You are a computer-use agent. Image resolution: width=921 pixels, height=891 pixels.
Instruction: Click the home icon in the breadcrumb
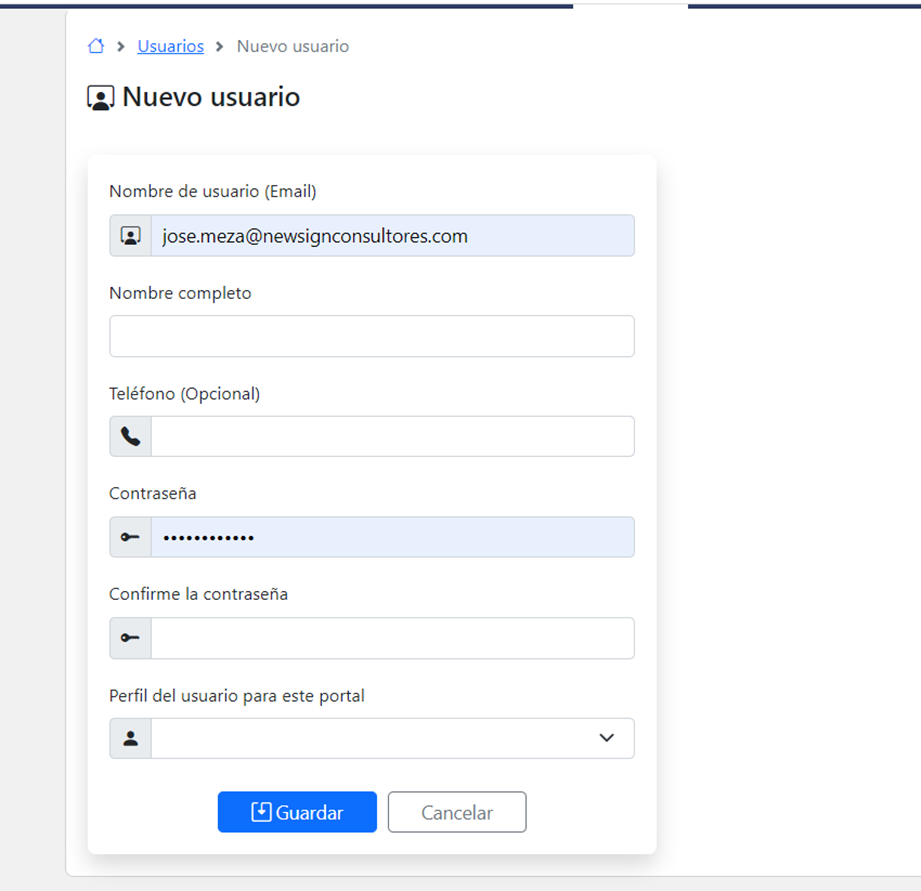coord(96,46)
